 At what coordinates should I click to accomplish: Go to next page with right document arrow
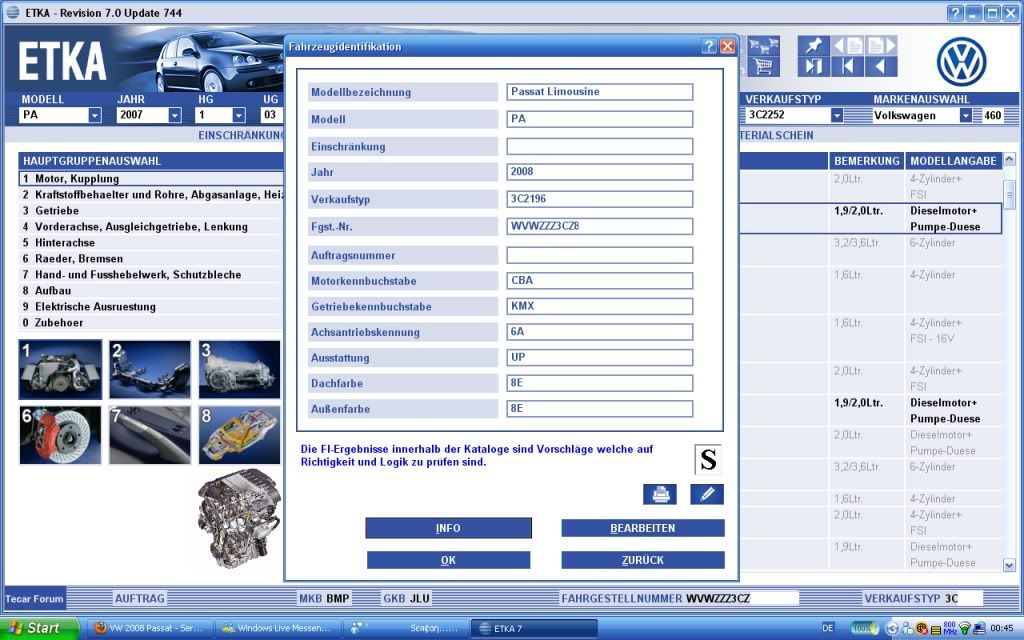[x=881, y=46]
